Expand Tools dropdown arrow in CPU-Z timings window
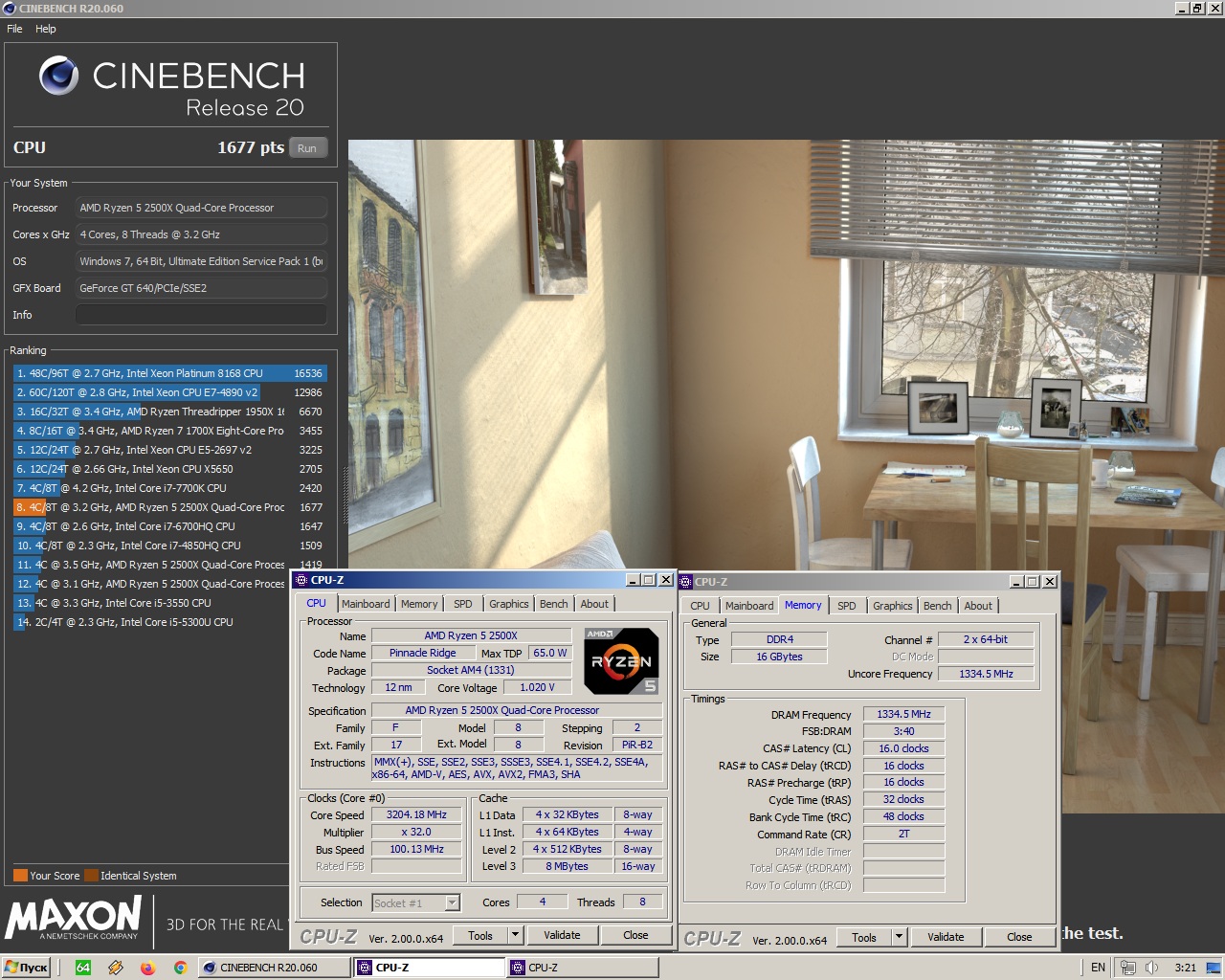1225x980 pixels. [899, 937]
